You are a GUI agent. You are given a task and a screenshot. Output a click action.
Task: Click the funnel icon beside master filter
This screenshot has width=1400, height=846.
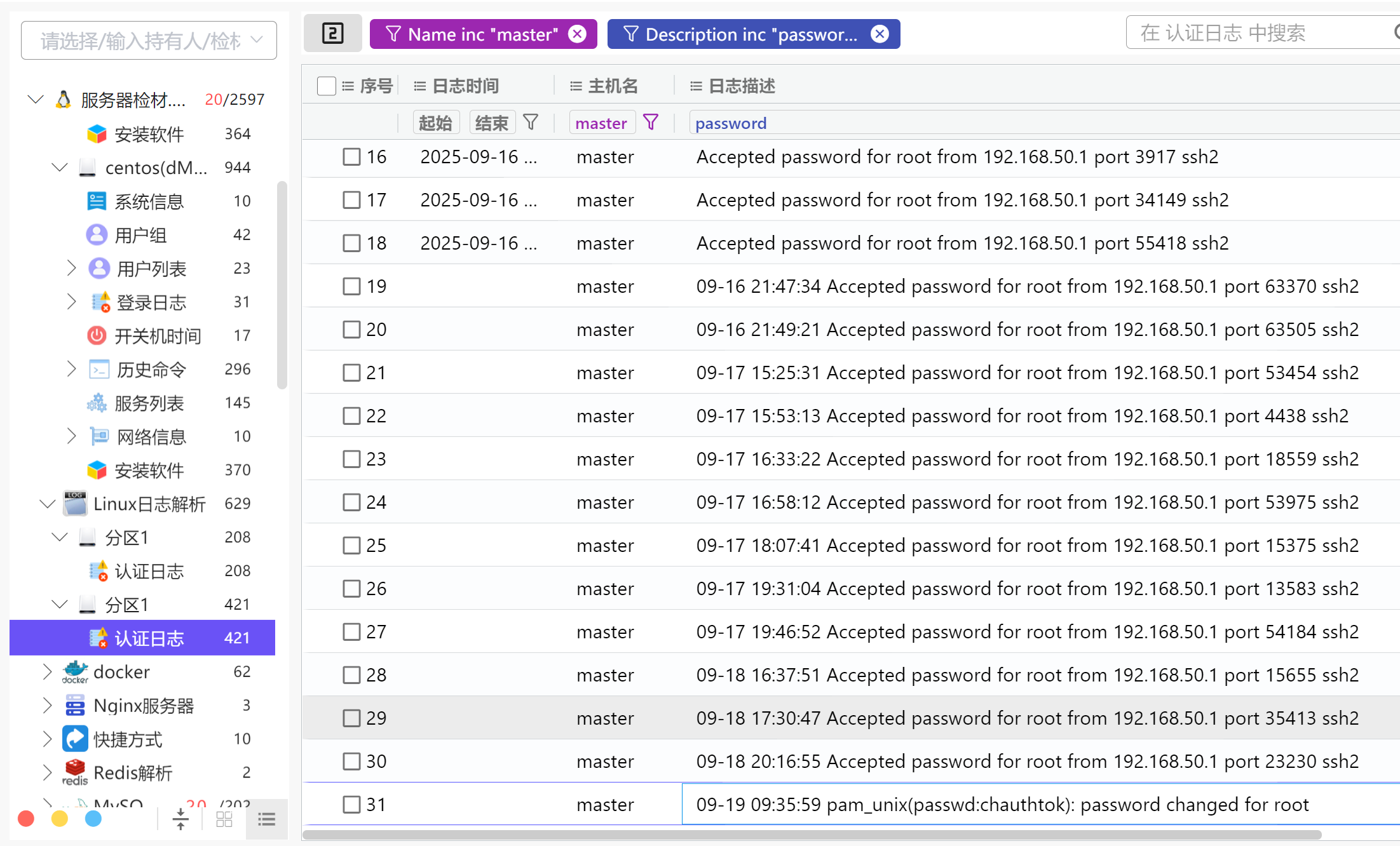tap(651, 122)
